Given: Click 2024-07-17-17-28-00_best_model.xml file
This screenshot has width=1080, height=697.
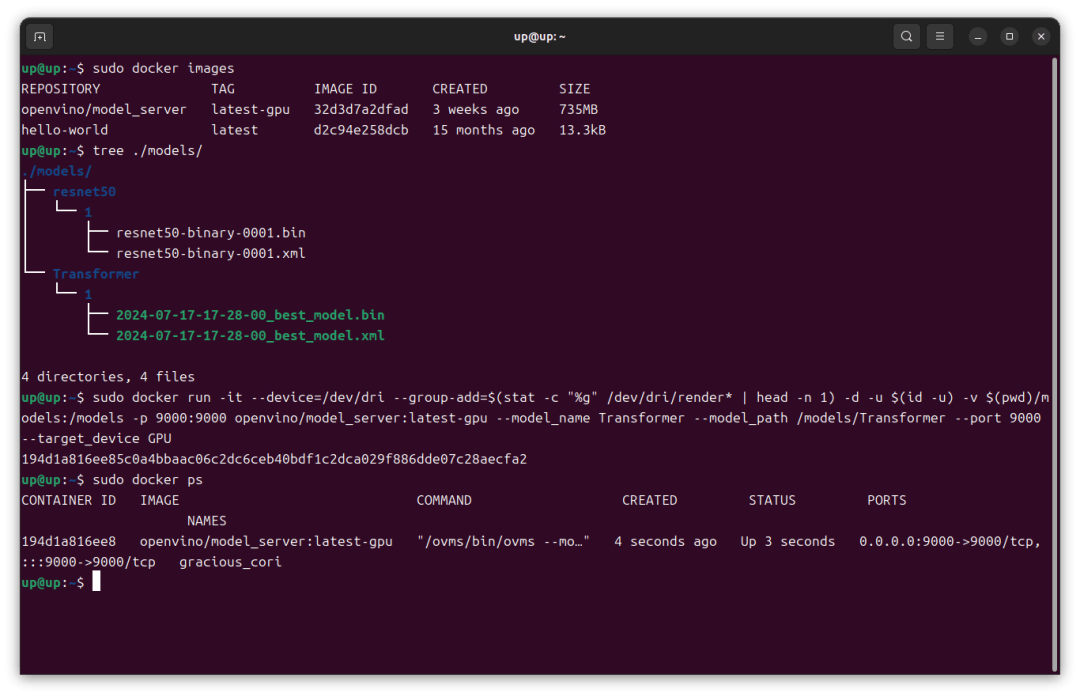Looking at the screenshot, I should click(250, 335).
